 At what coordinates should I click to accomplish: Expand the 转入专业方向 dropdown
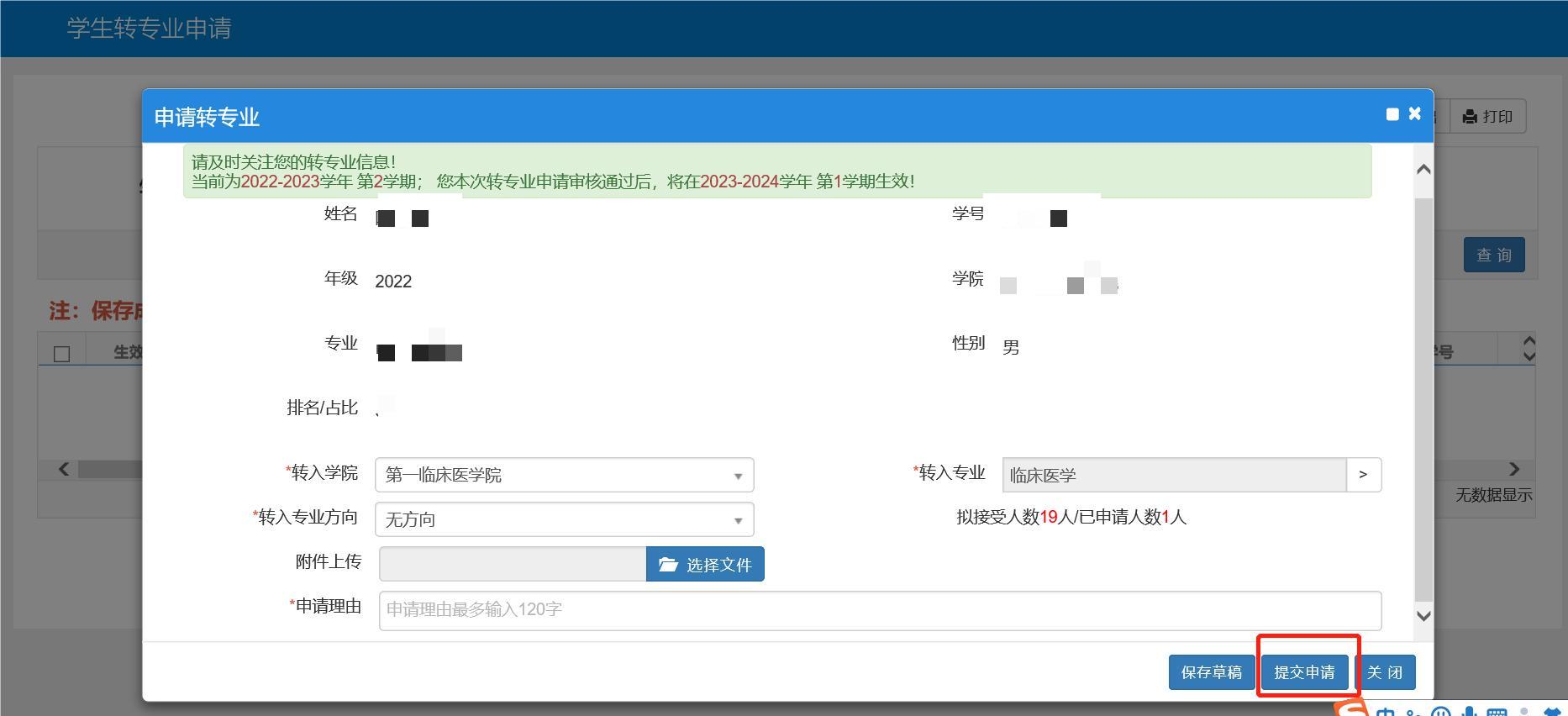[x=564, y=519]
